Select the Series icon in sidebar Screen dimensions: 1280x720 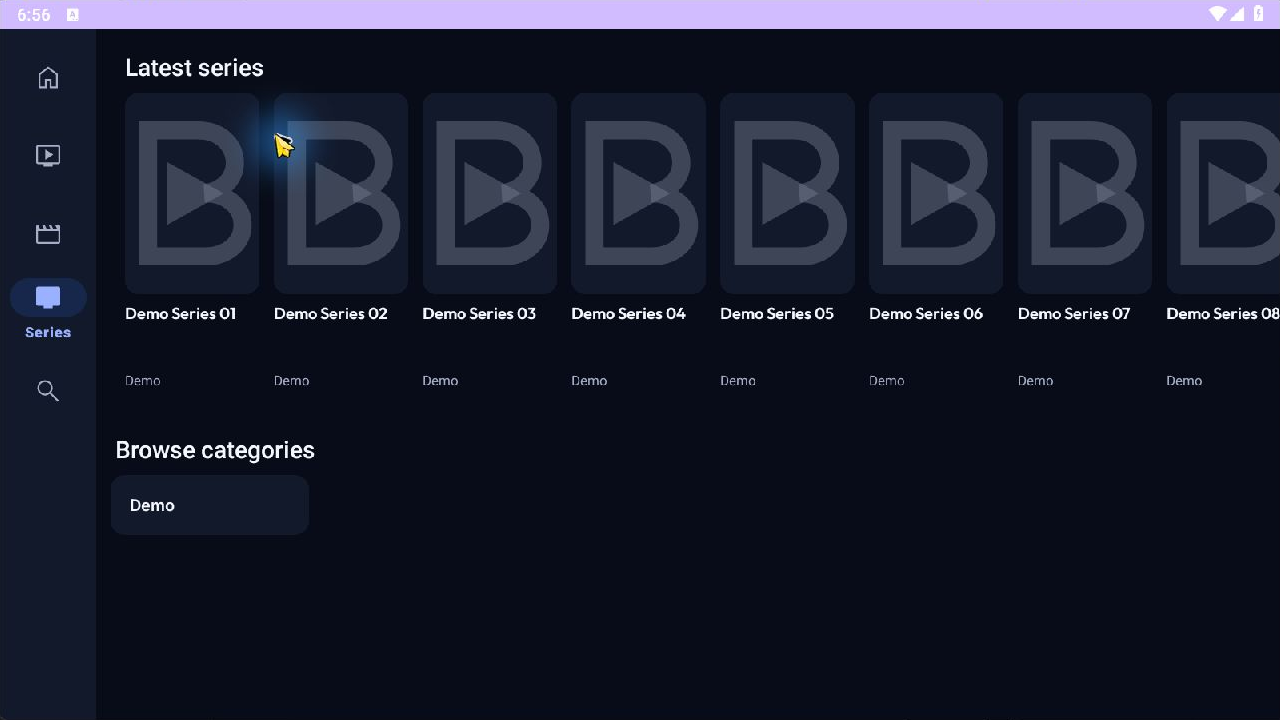48,297
